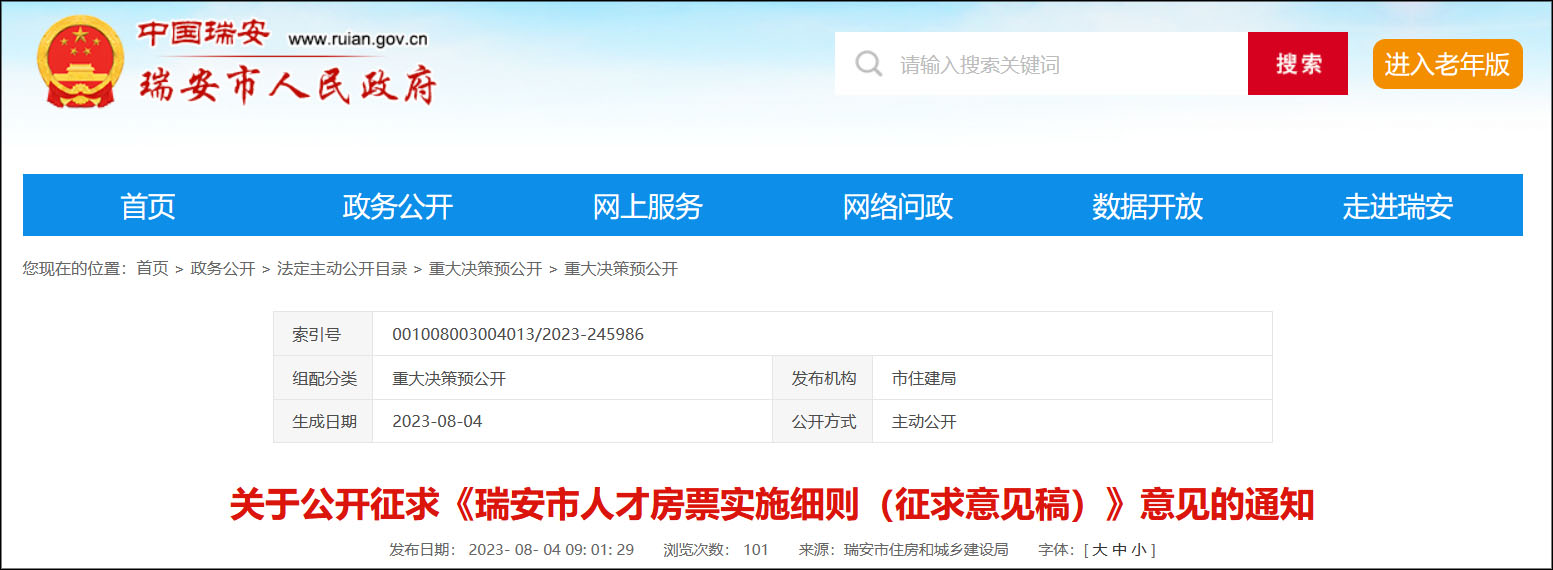Click 中国瑞安 logo text
This screenshot has height=570, width=1553.
(x=203, y=34)
